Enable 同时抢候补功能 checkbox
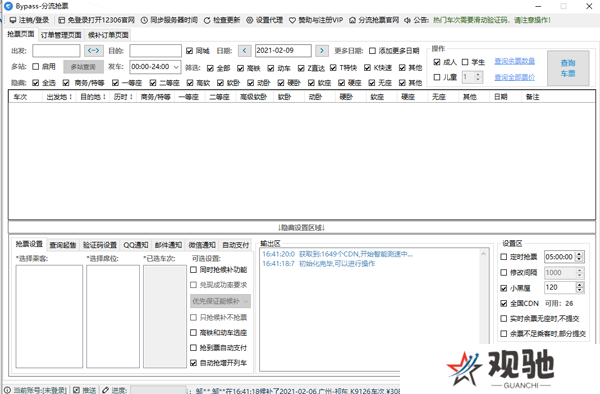 point(194,270)
